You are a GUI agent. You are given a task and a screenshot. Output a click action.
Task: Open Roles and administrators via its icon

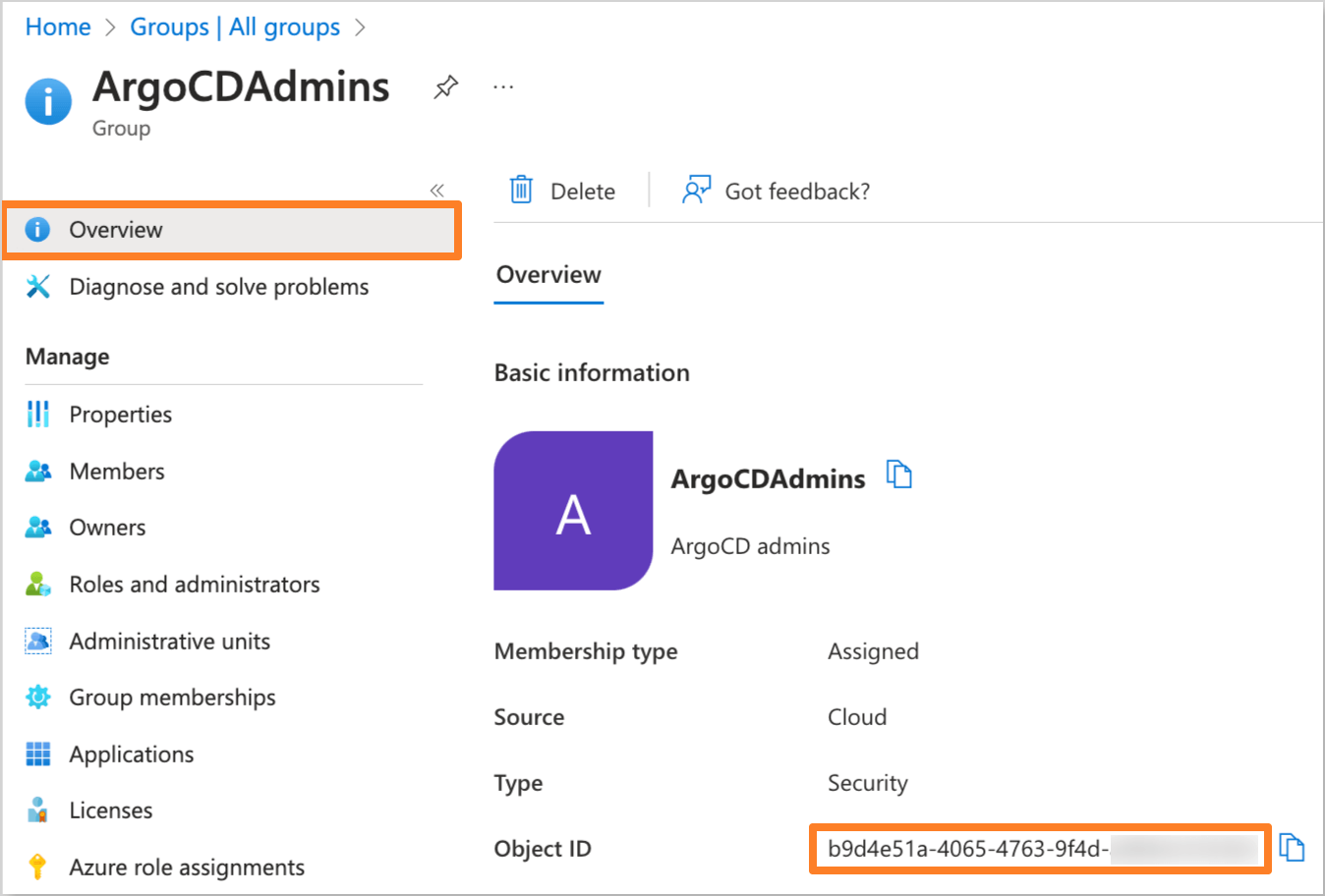click(37, 584)
